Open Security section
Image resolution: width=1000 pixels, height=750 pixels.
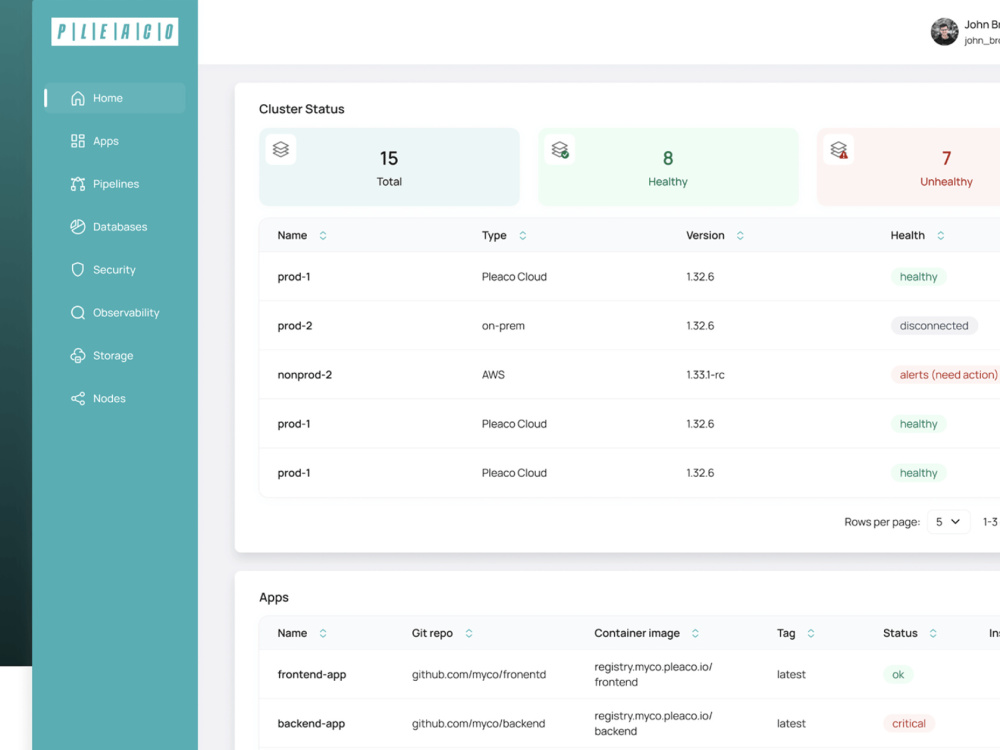point(115,269)
